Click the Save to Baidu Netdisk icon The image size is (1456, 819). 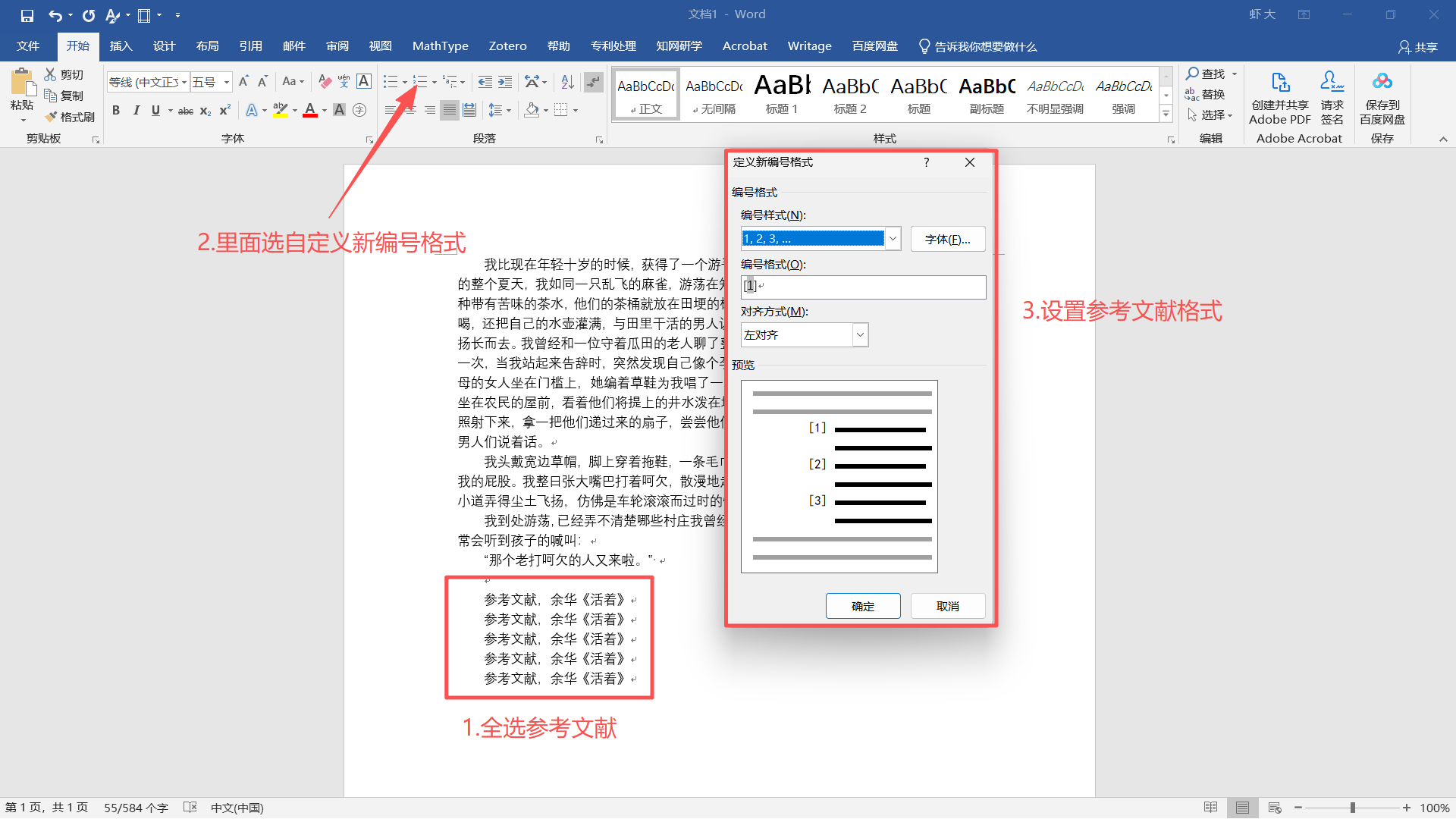1382,82
